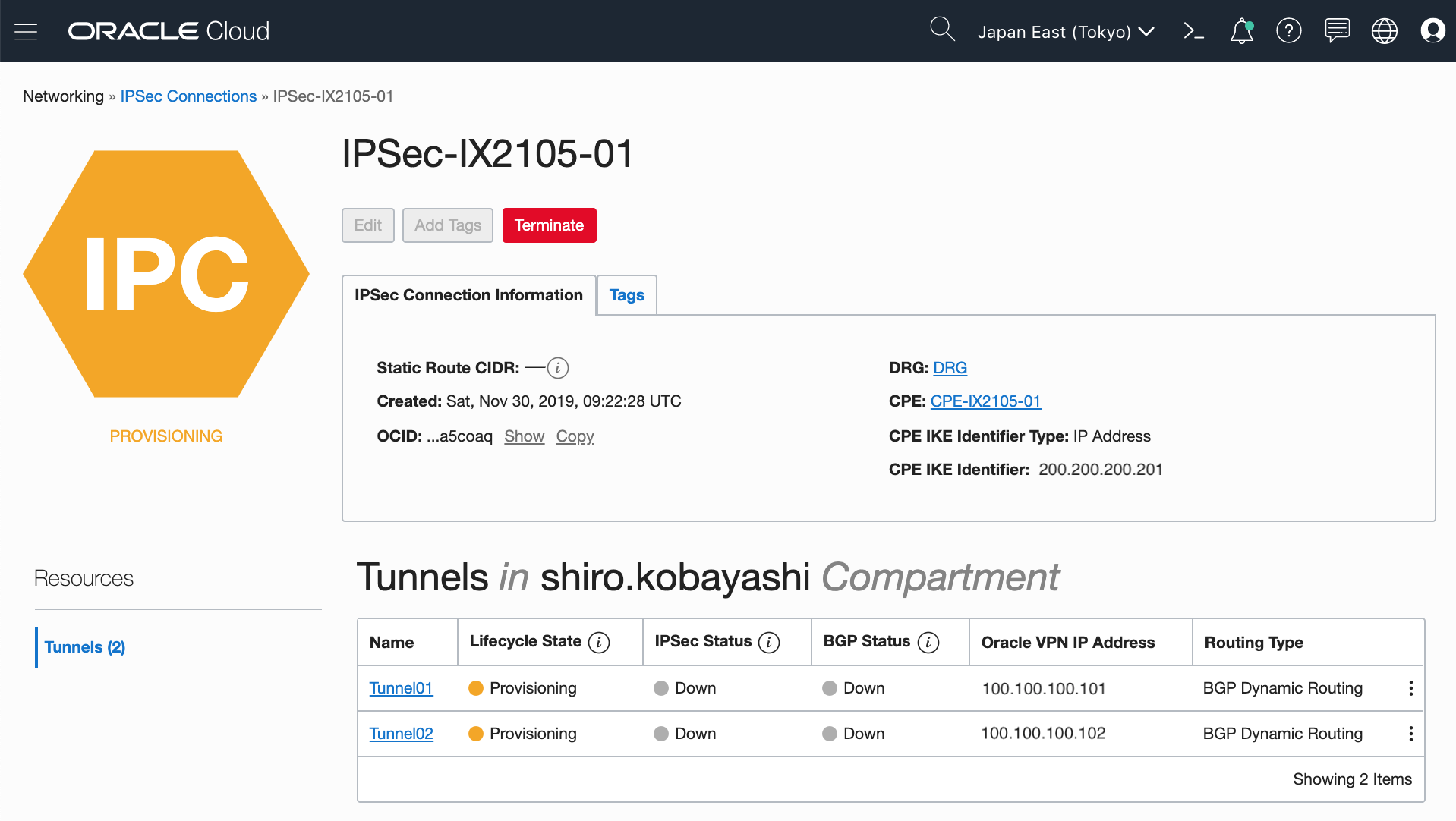Click the Networking breadcrumb
1456x821 pixels.
tap(63, 96)
